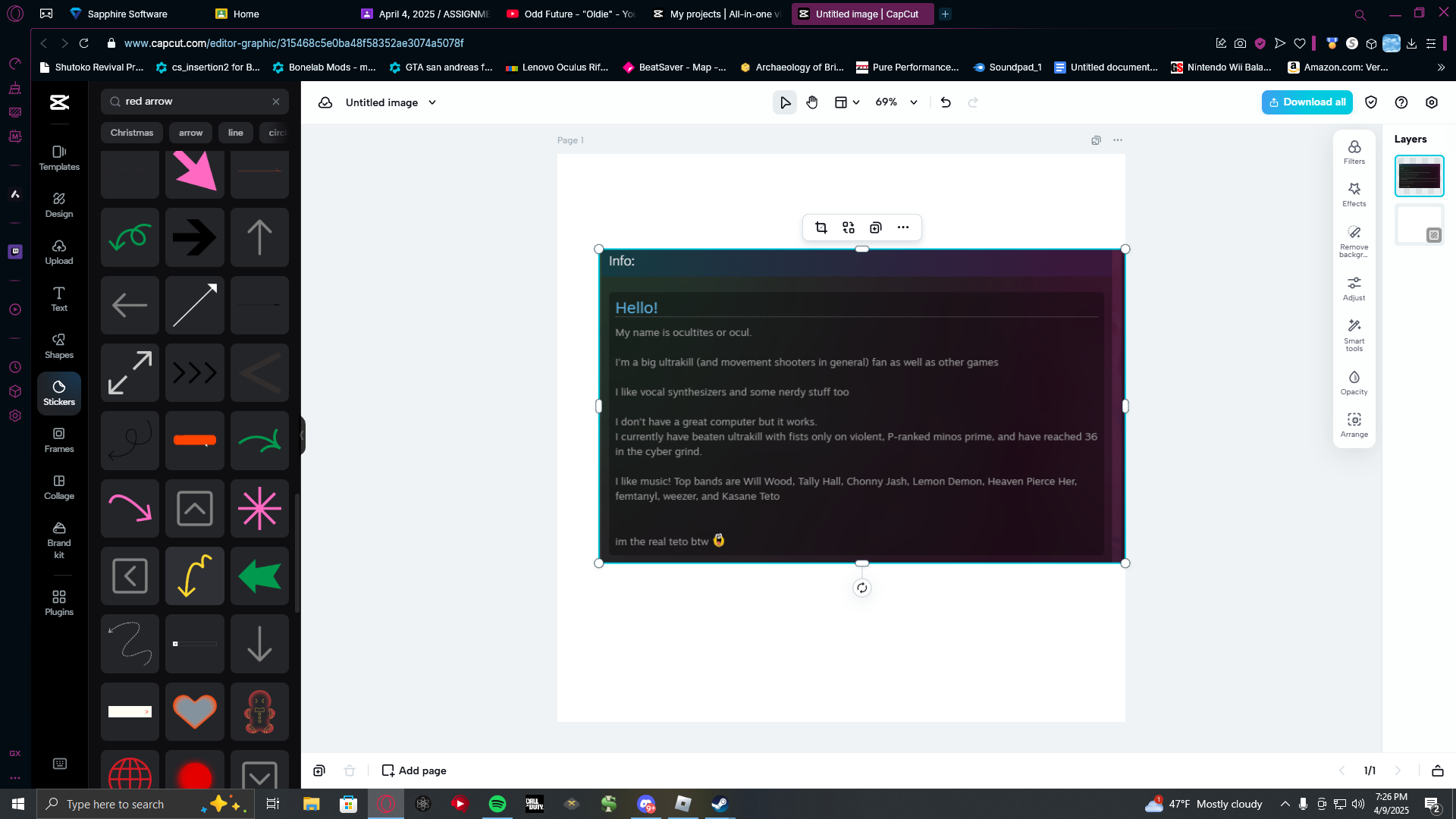
Task: Open the Untitled image name dropdown
Action: click(x=432, y=102)
